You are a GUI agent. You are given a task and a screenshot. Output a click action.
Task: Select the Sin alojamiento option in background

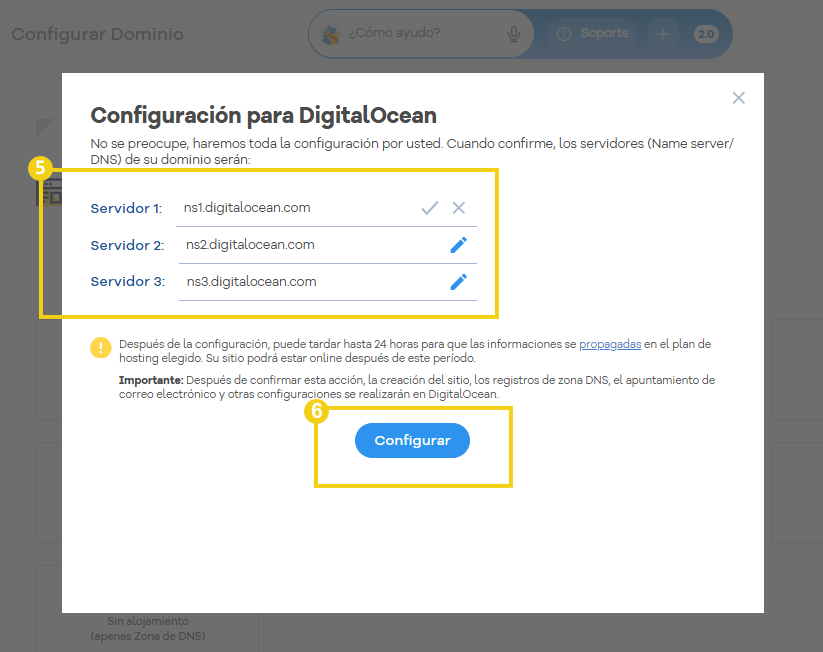pyautogui.click(x=147, y=628)
